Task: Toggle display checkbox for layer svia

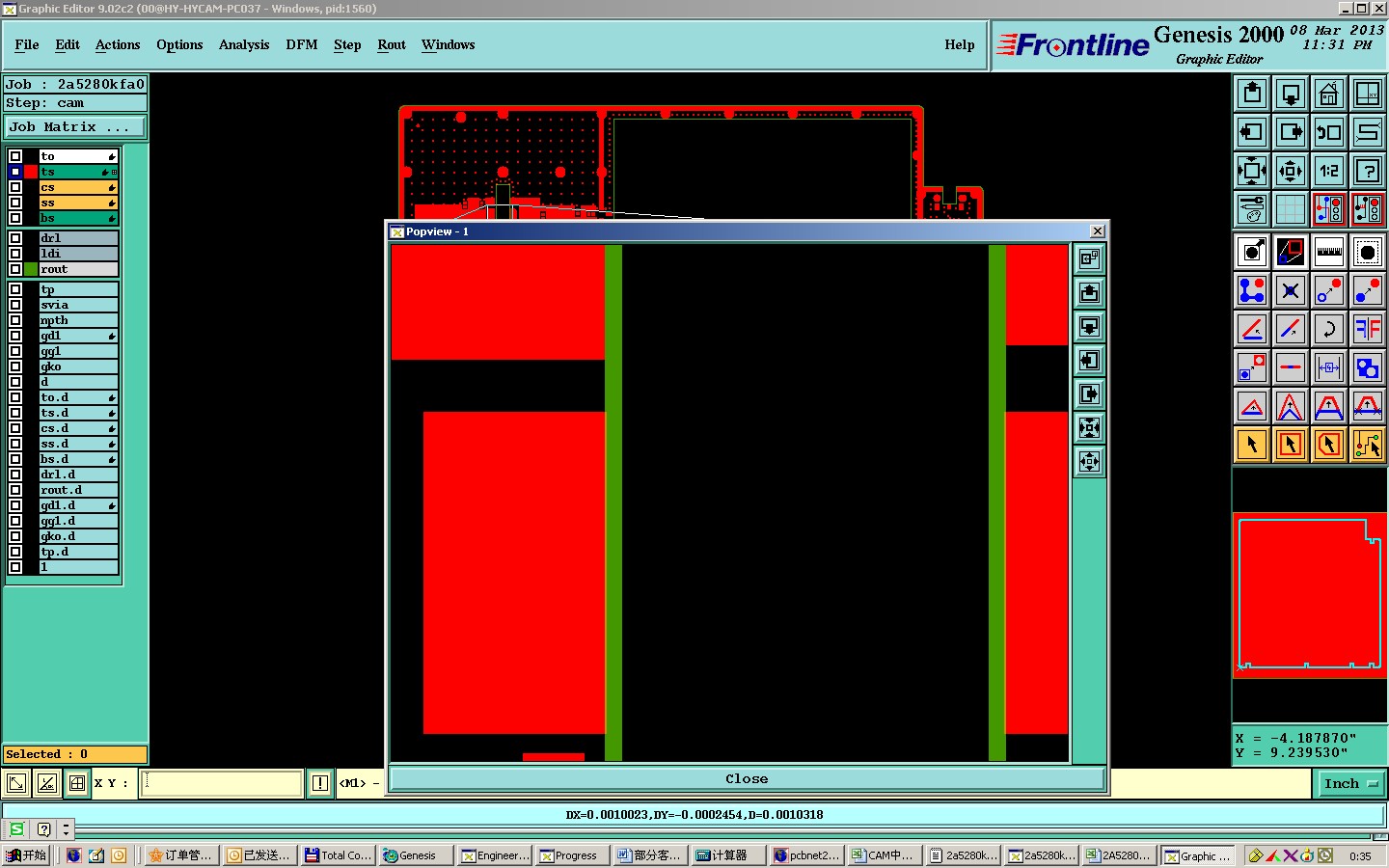Action: [x=15, y=305]
